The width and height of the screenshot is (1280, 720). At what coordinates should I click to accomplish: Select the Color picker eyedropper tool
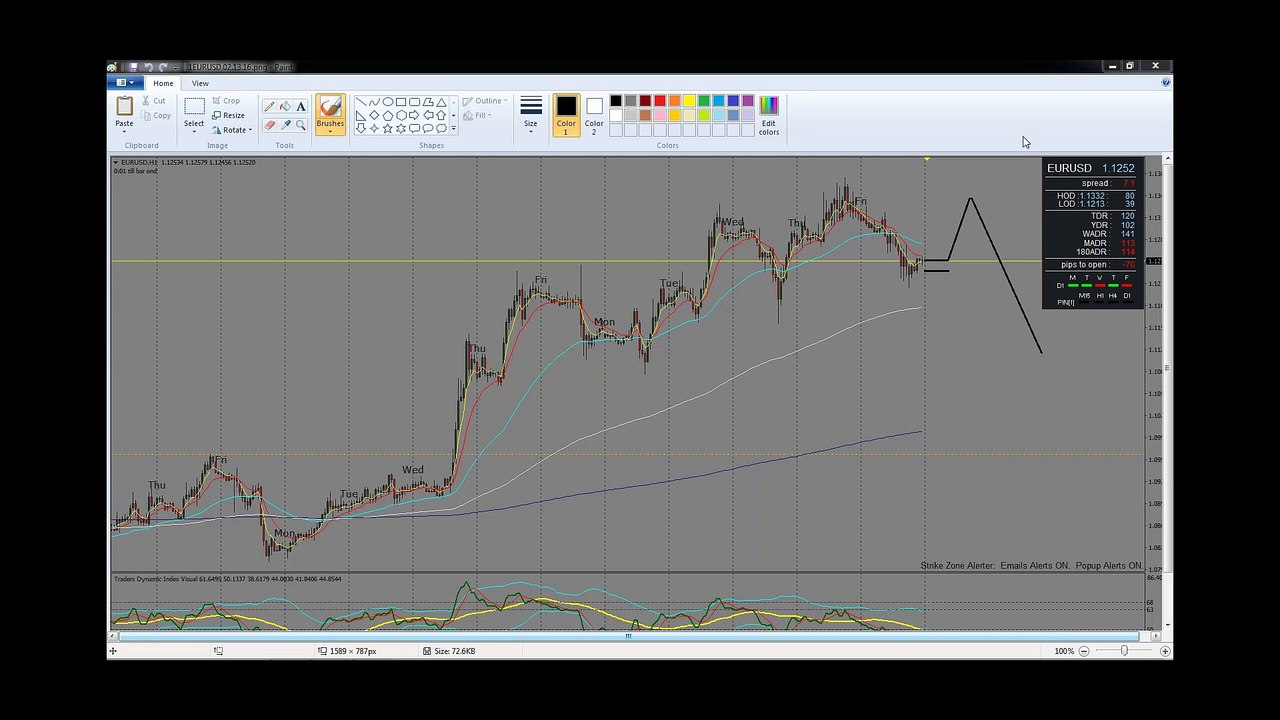pos(285,125)
